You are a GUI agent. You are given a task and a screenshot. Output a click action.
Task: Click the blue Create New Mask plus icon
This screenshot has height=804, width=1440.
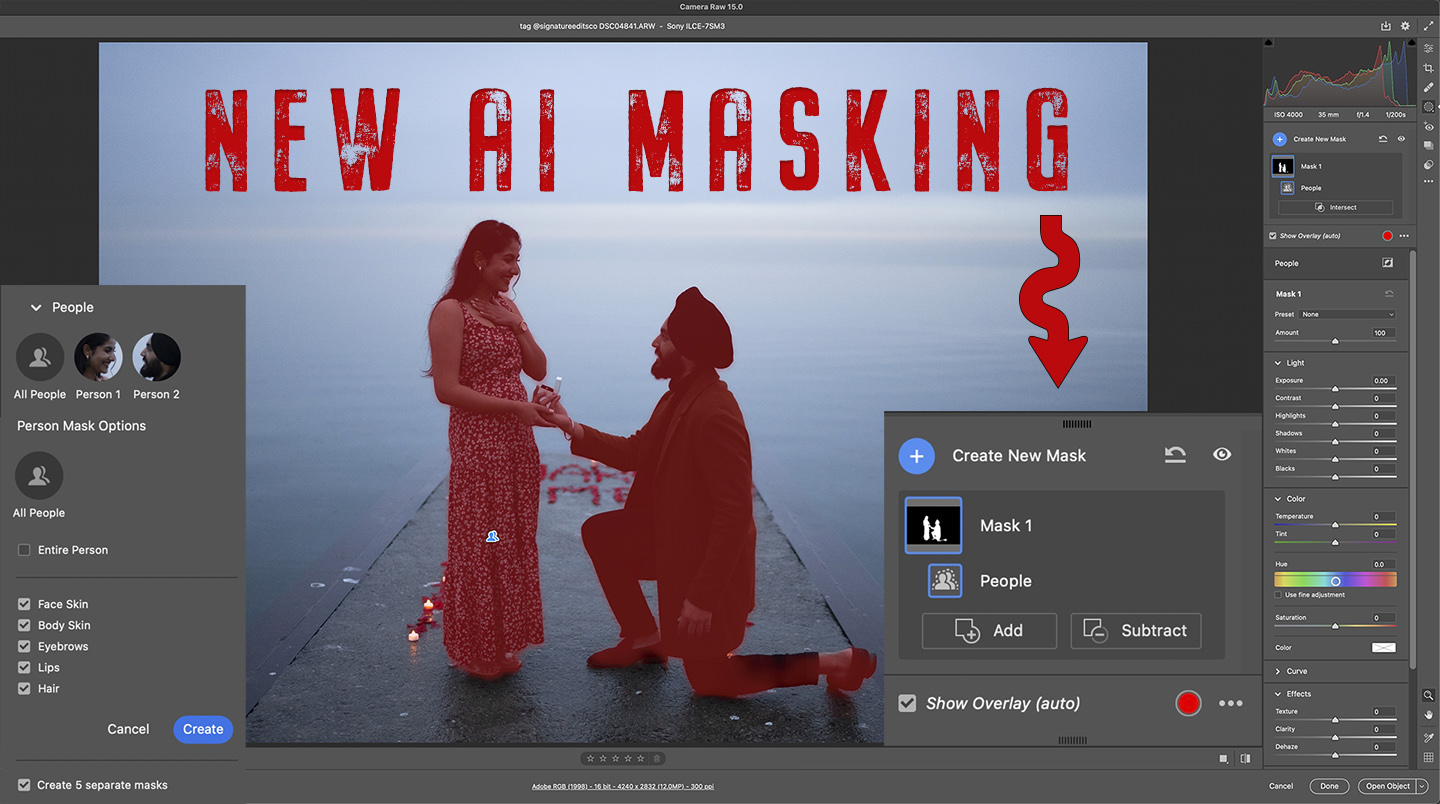click(x=917, y=456)
